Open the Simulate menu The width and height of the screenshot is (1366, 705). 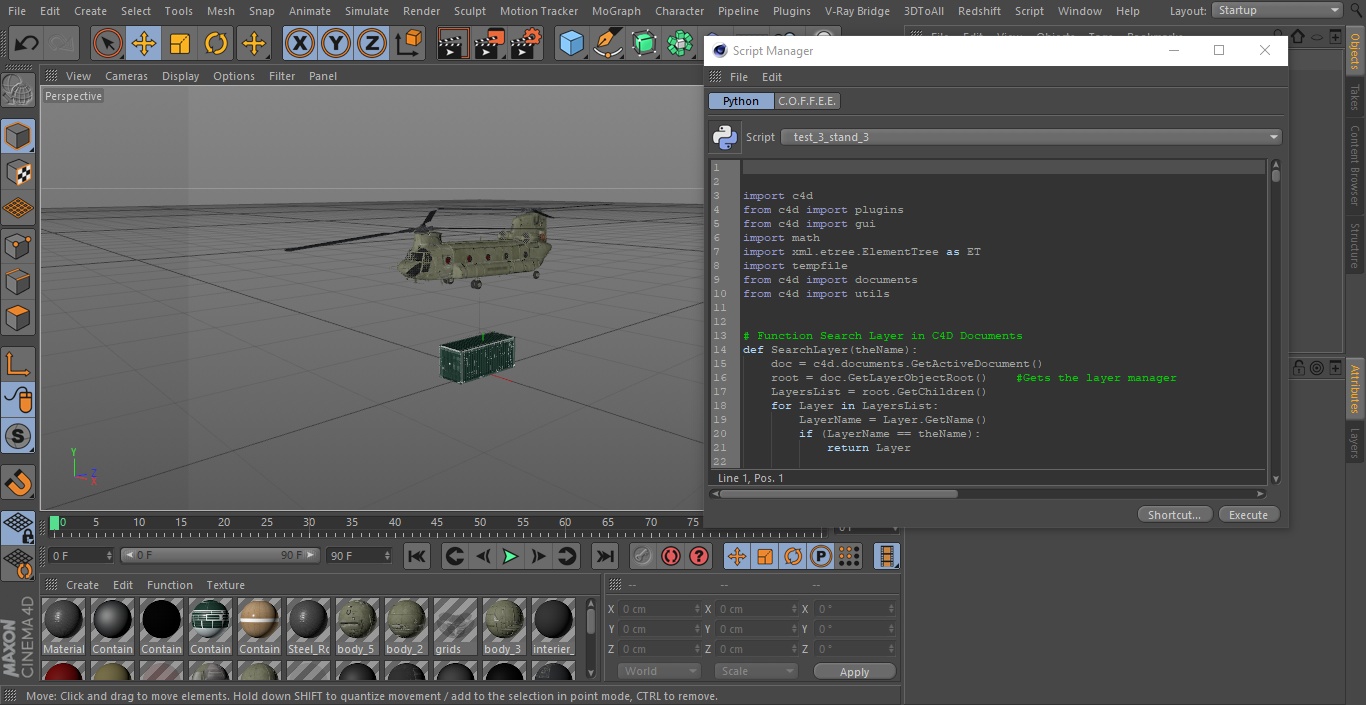[x=367, y=11]
